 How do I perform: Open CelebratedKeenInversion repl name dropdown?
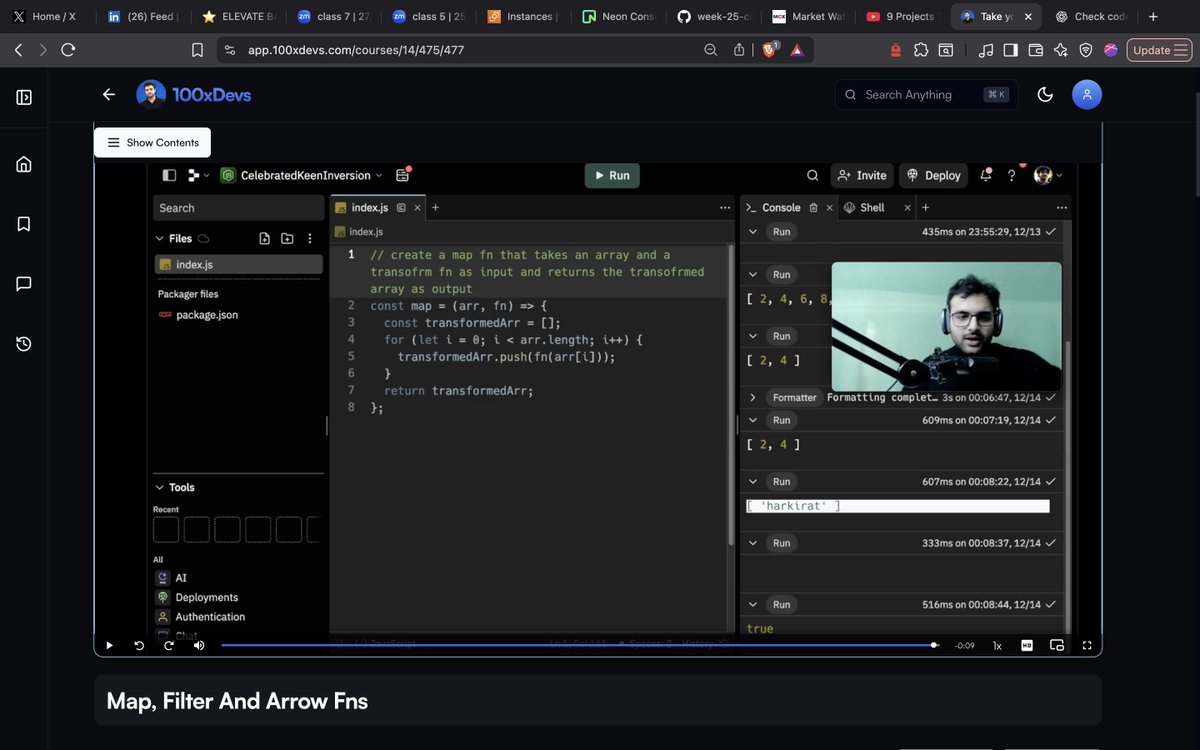tap(302, 175)
